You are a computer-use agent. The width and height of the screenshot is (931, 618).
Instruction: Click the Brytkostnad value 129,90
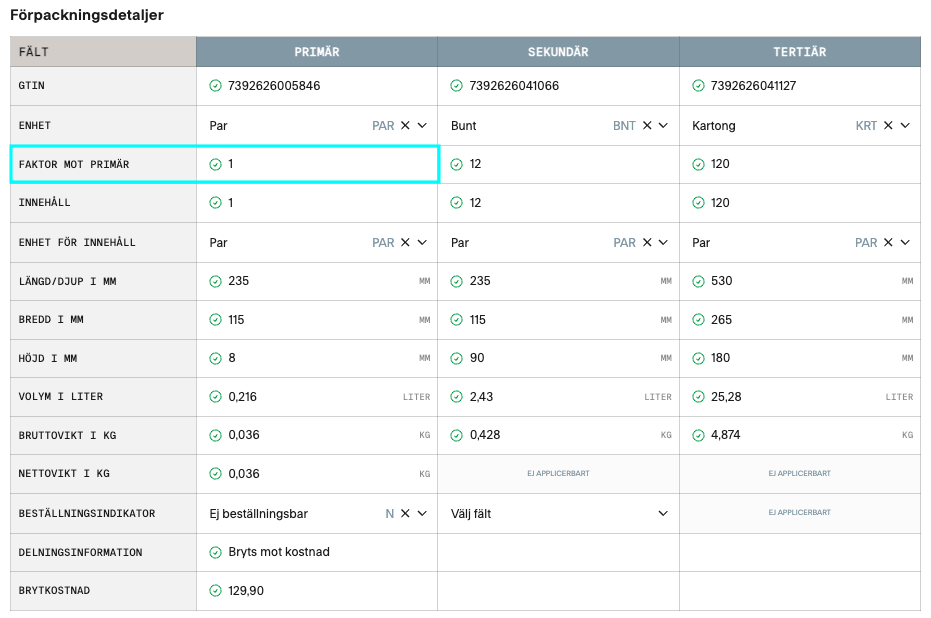tap(246, 591)
